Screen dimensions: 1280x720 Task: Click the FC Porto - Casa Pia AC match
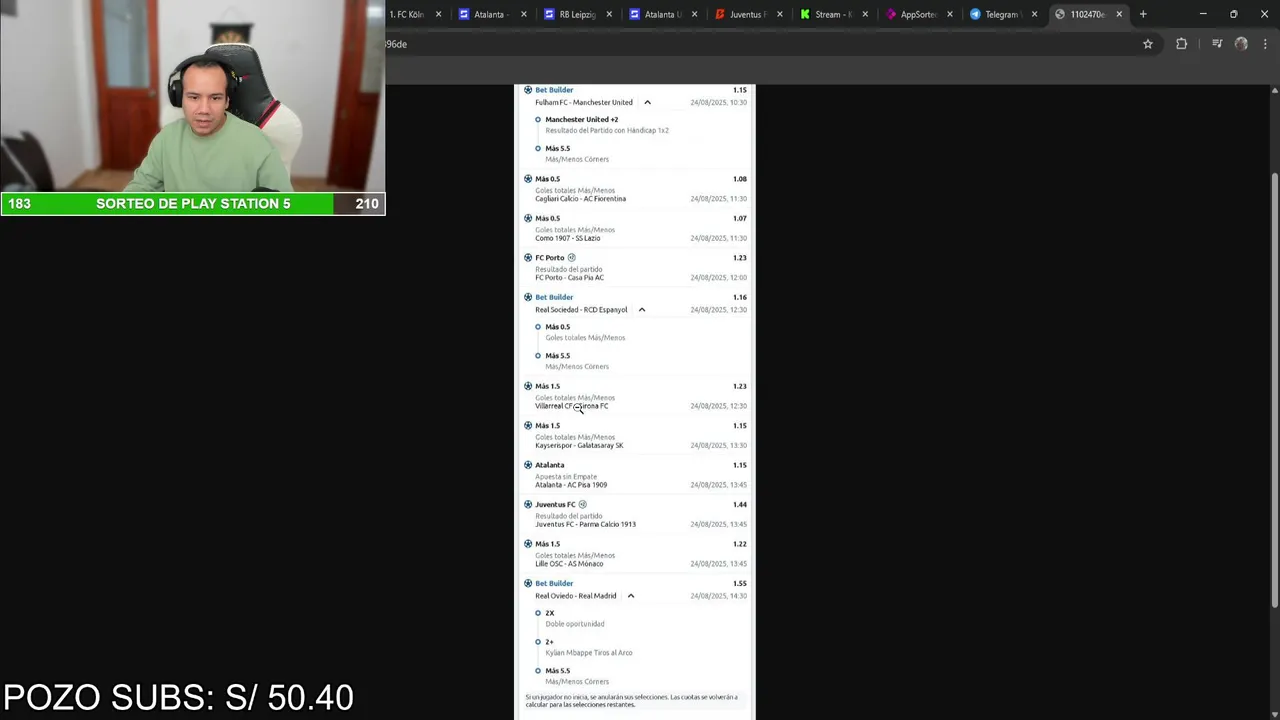(569, 277)
